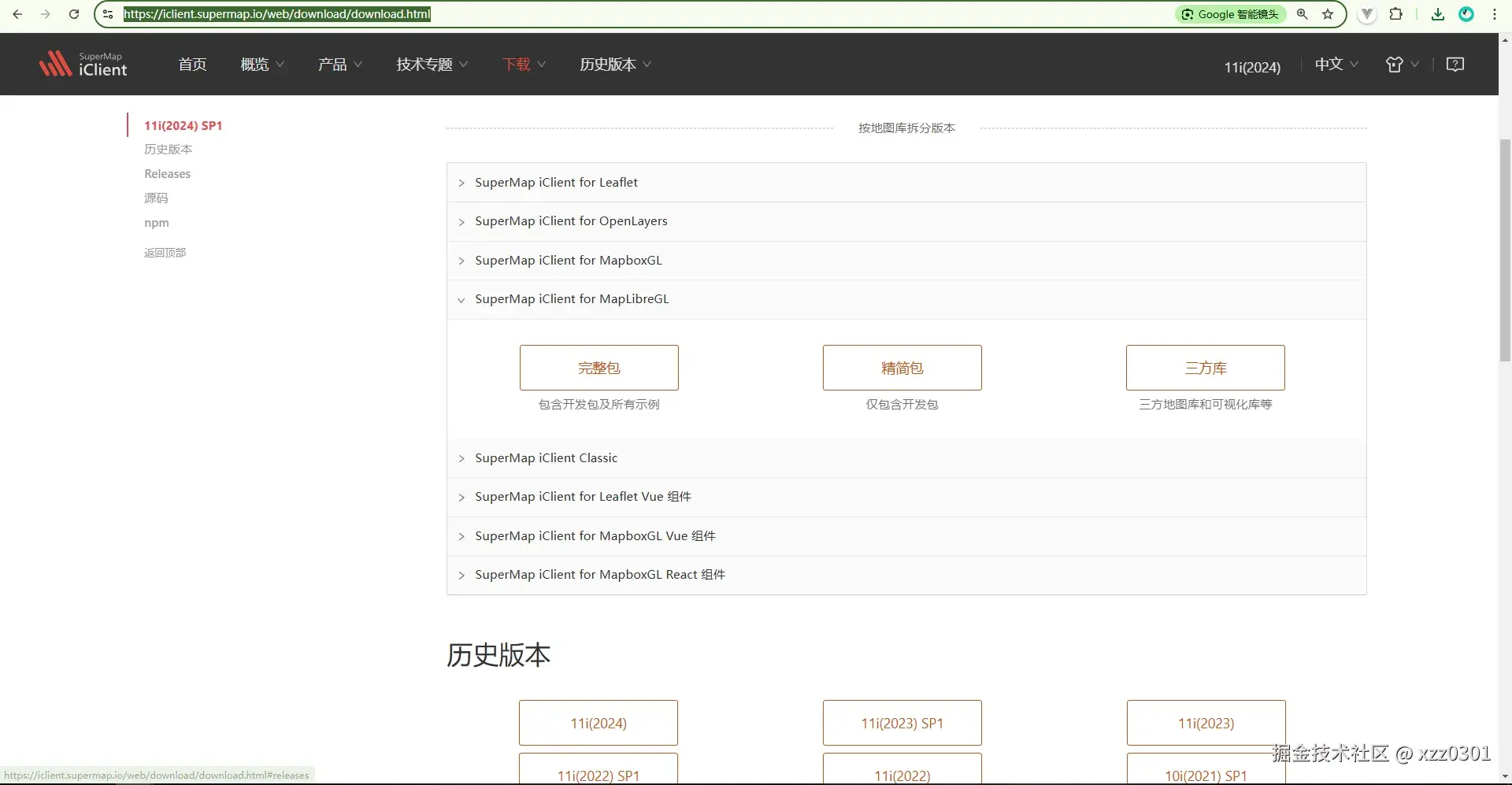Image resolution: width=1512 pixels, height=785 pixels.
Task: Go back to previous browser page
Action: 17,14
